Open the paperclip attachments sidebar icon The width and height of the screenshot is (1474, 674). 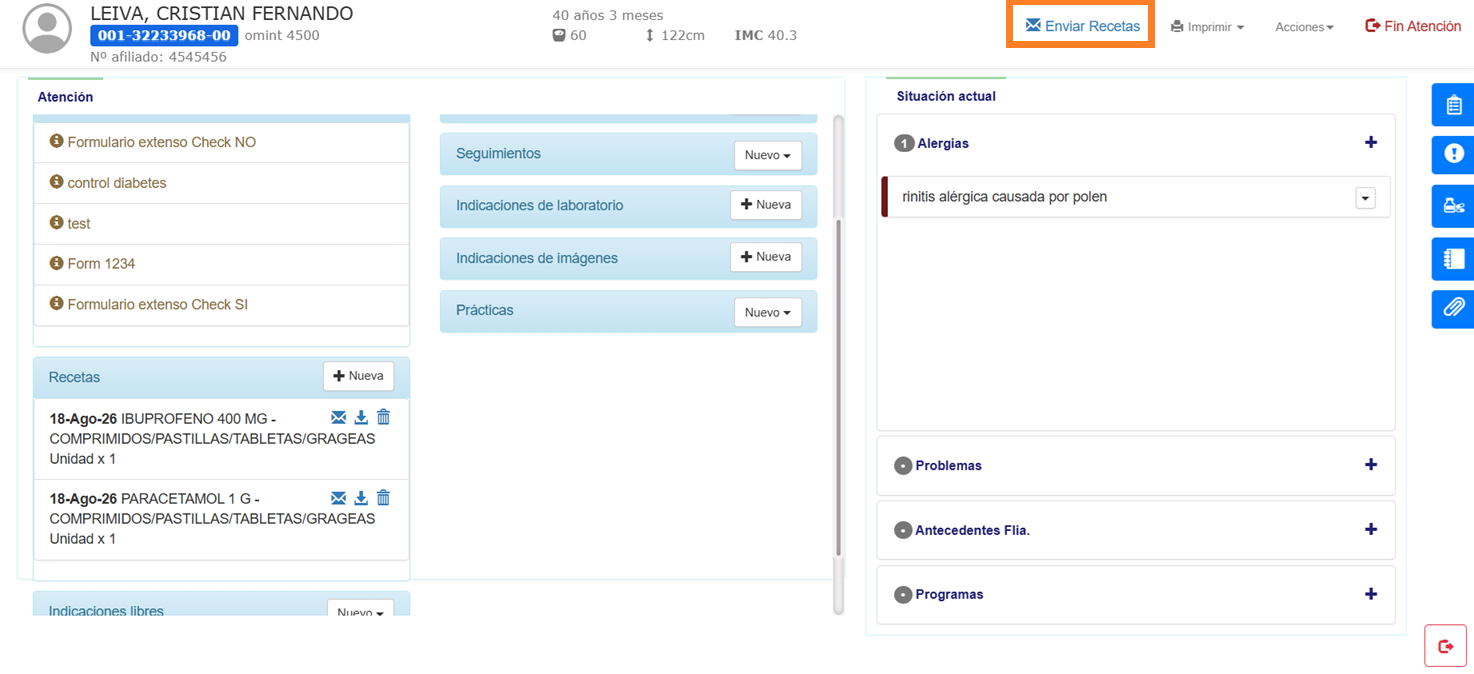1453,308
